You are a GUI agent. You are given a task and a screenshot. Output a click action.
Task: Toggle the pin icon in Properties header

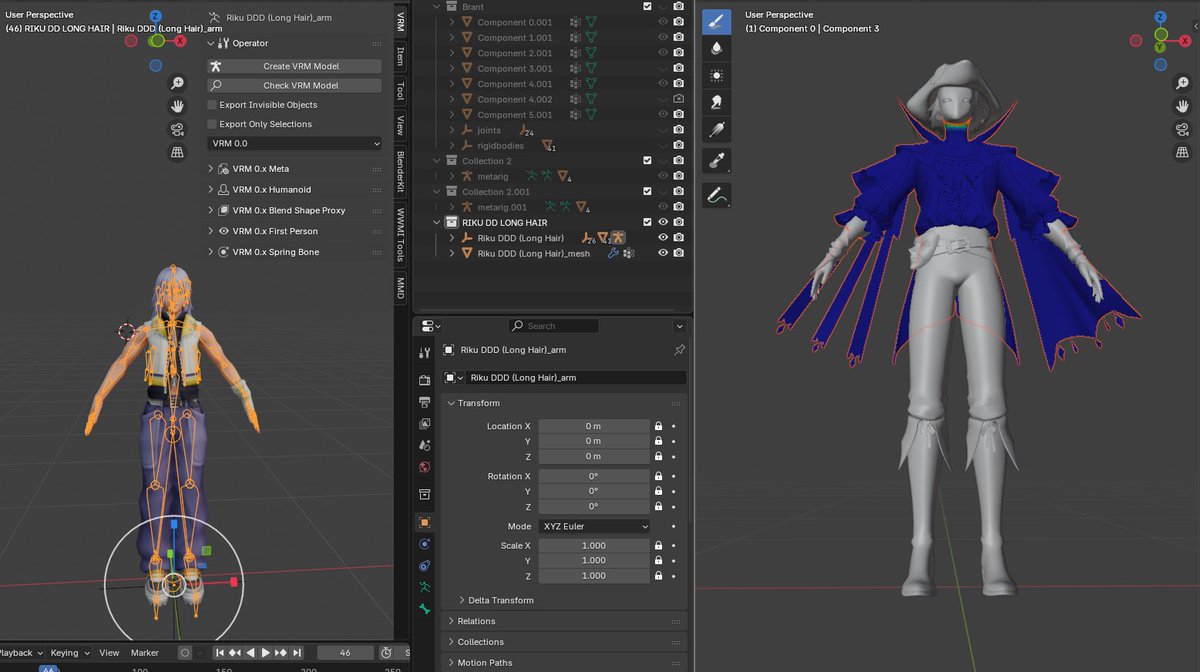[x=679, y=350]
